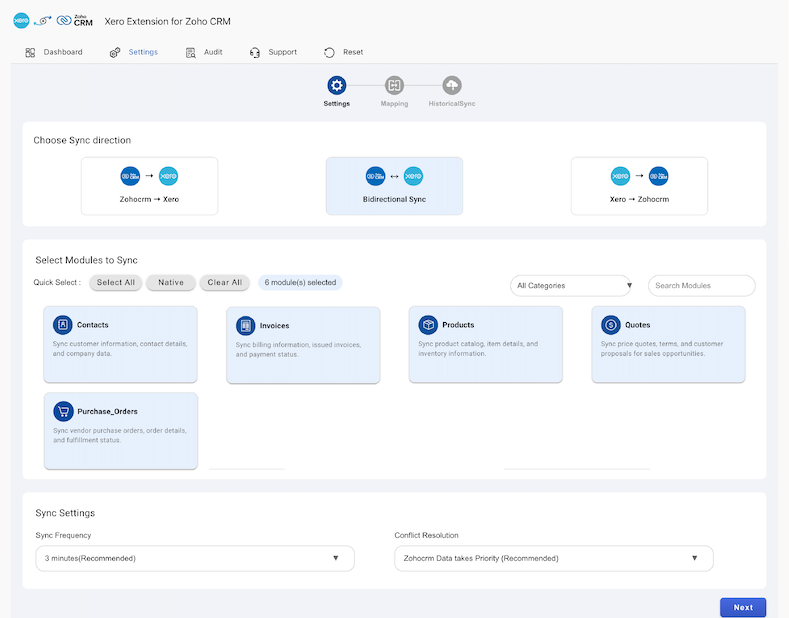Open the All Categories dropdown
Image resolution: width=789 pixels, height=618 pixels.
[571, 285]
